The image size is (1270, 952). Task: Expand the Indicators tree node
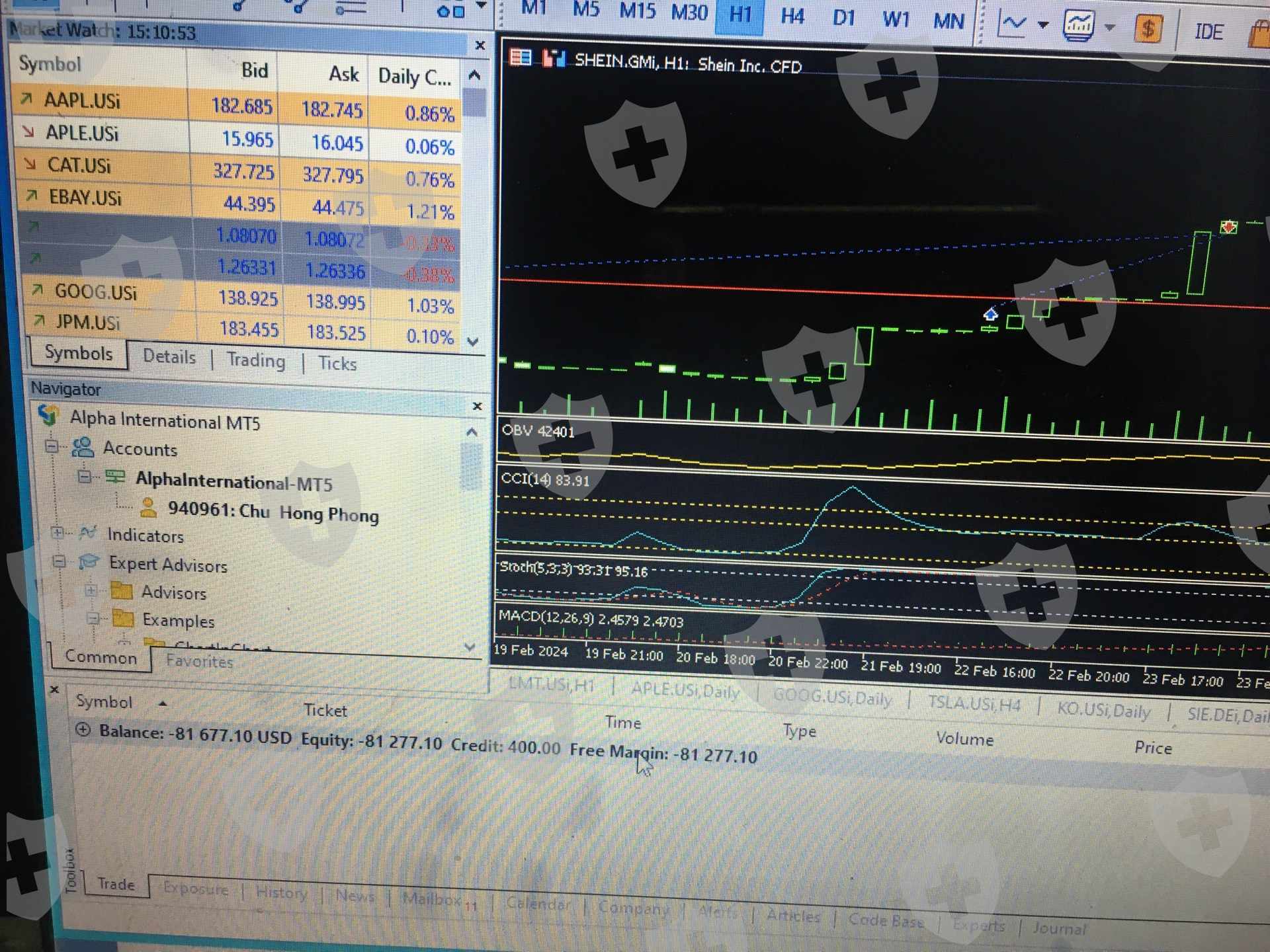click(x=58, y=532)
